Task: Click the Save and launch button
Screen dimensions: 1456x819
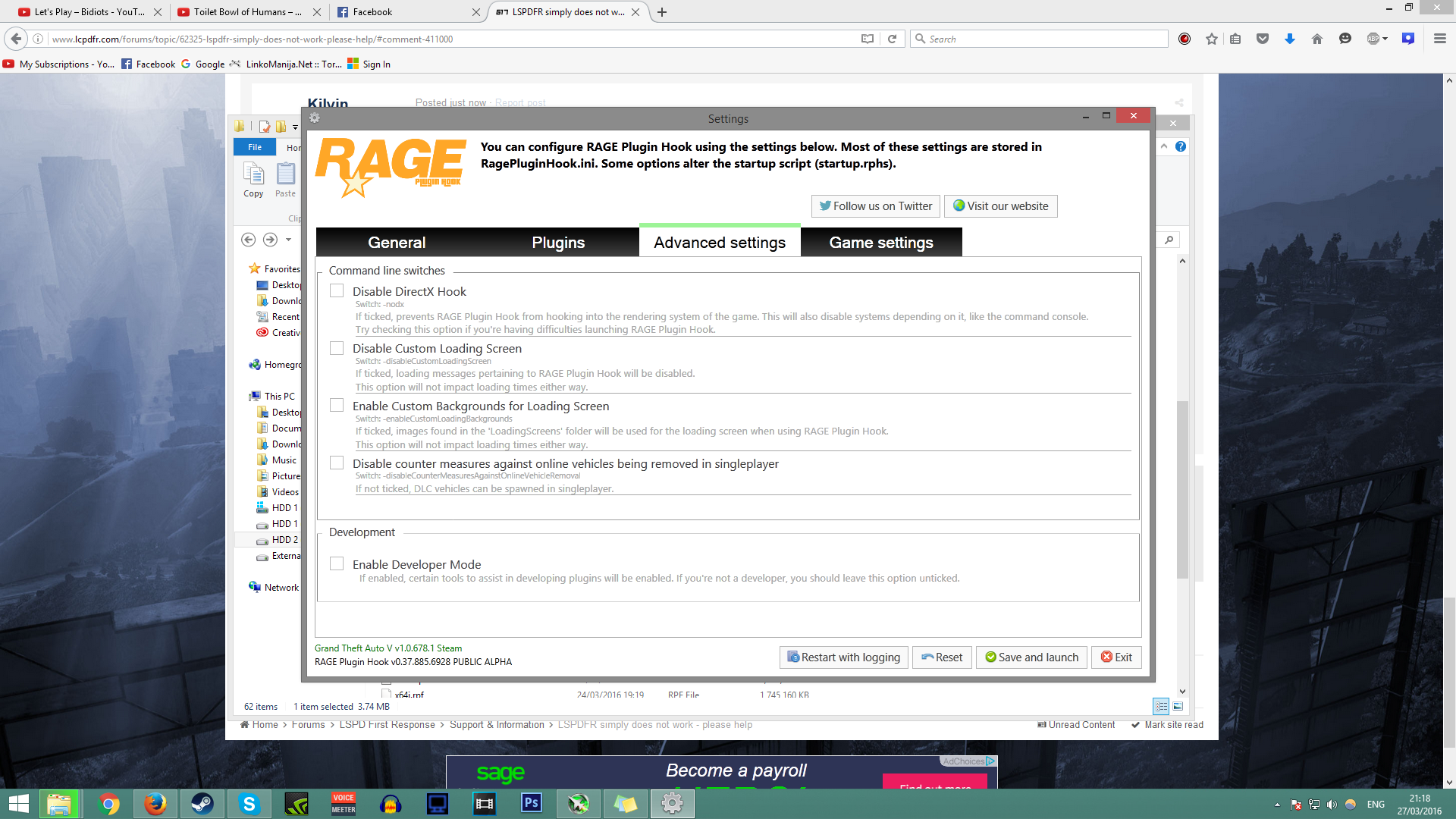Action: pos(1031,657)
